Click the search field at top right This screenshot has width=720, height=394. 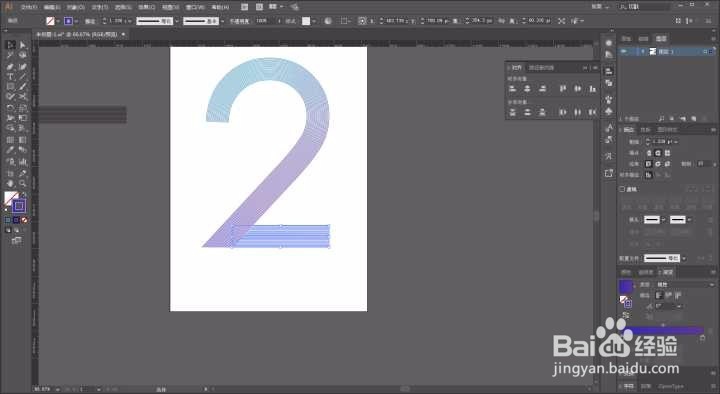tap(643, 7)
